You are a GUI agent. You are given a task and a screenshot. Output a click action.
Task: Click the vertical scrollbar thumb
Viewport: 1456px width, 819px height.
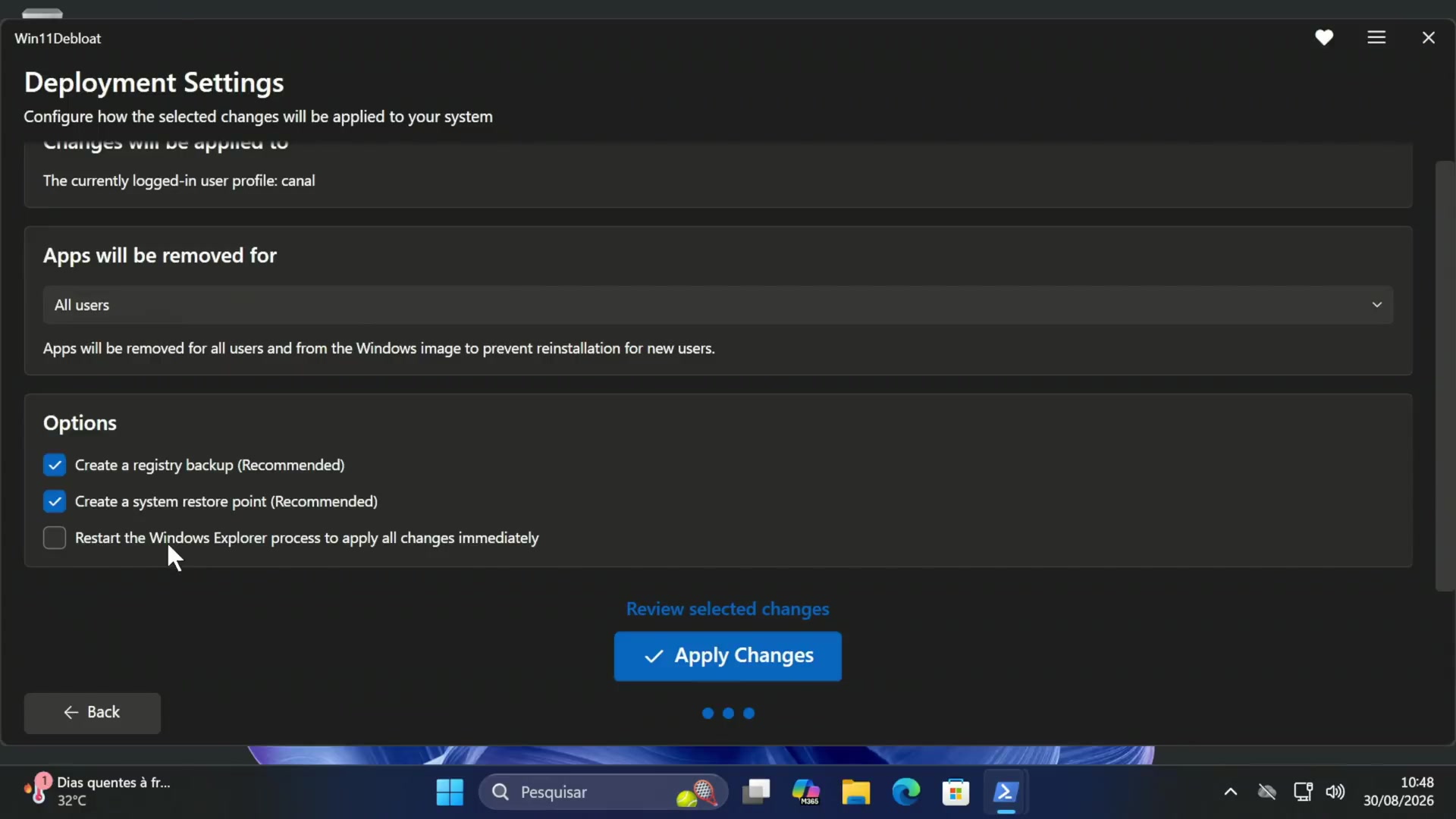pos(1445,375)
